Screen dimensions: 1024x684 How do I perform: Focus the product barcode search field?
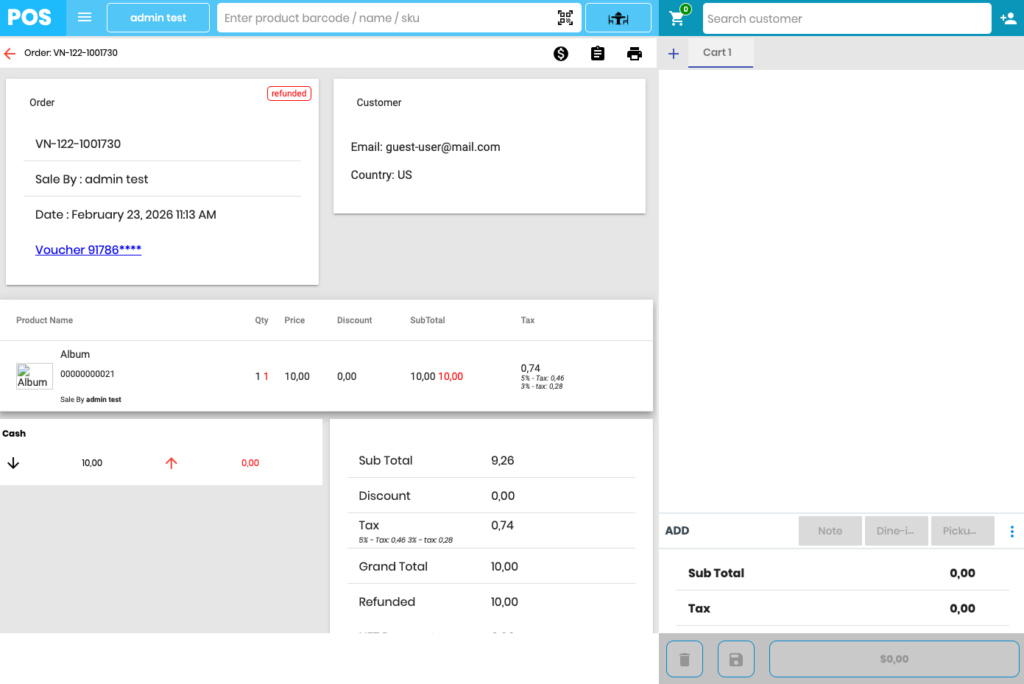point(385,18)
